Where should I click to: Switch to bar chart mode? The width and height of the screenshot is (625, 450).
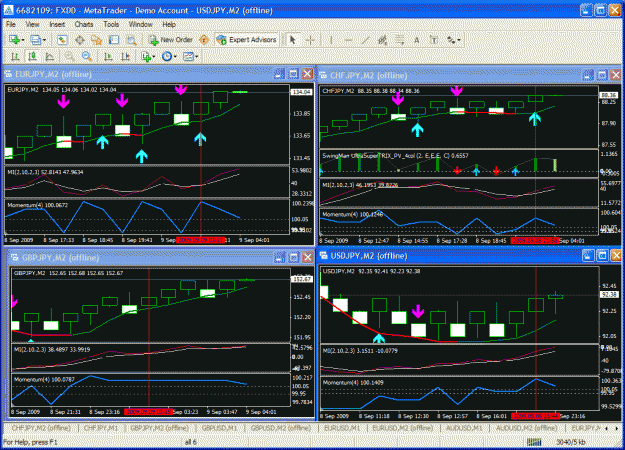[15, 57]
